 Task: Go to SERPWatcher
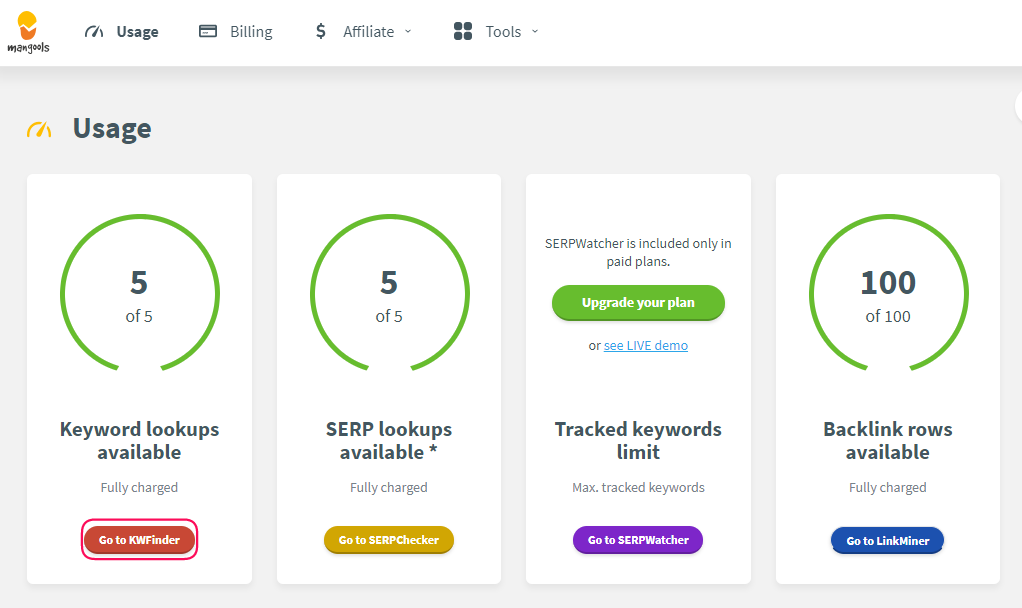tap(638, 540)
